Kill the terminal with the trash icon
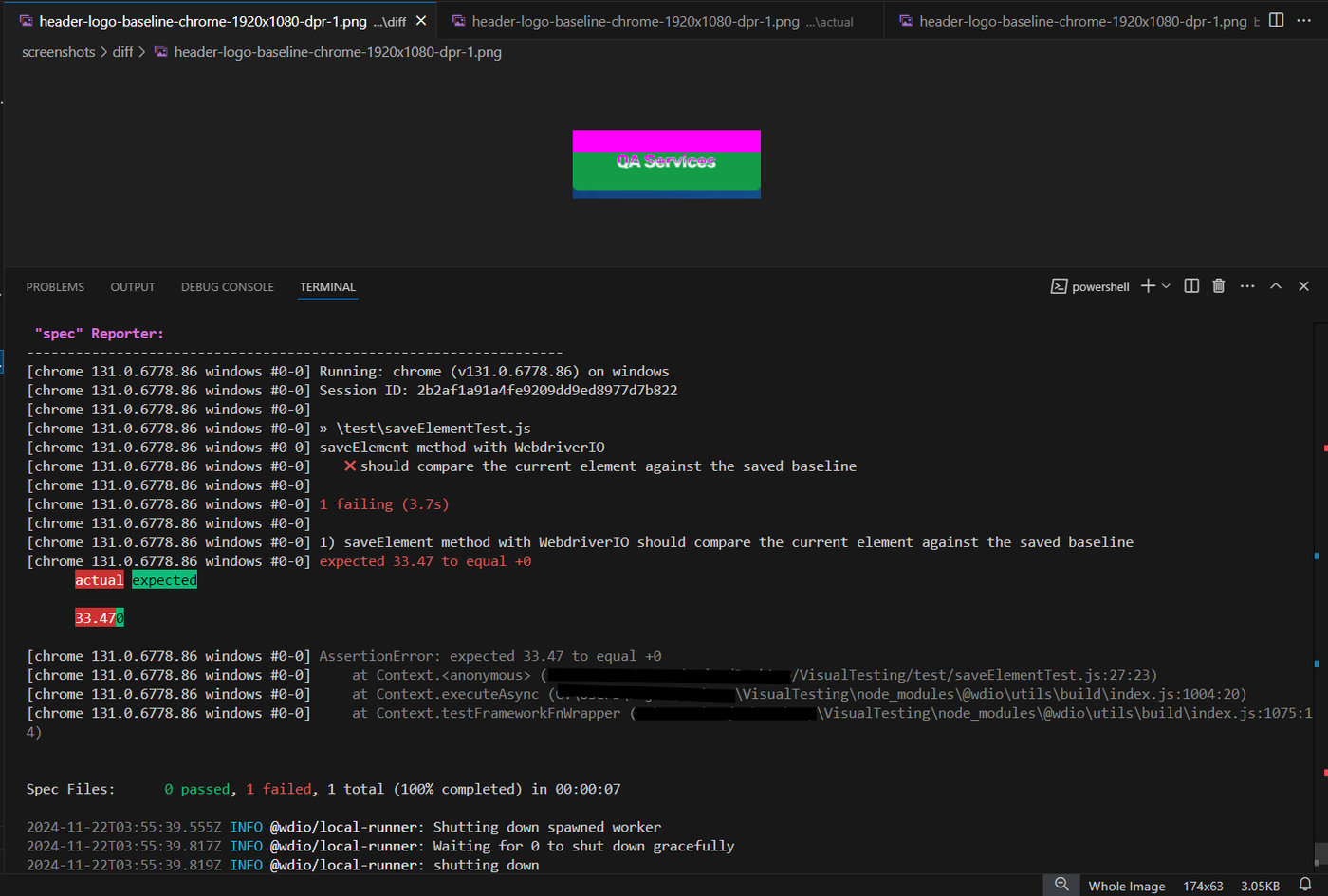 (x=1219, y=286)
